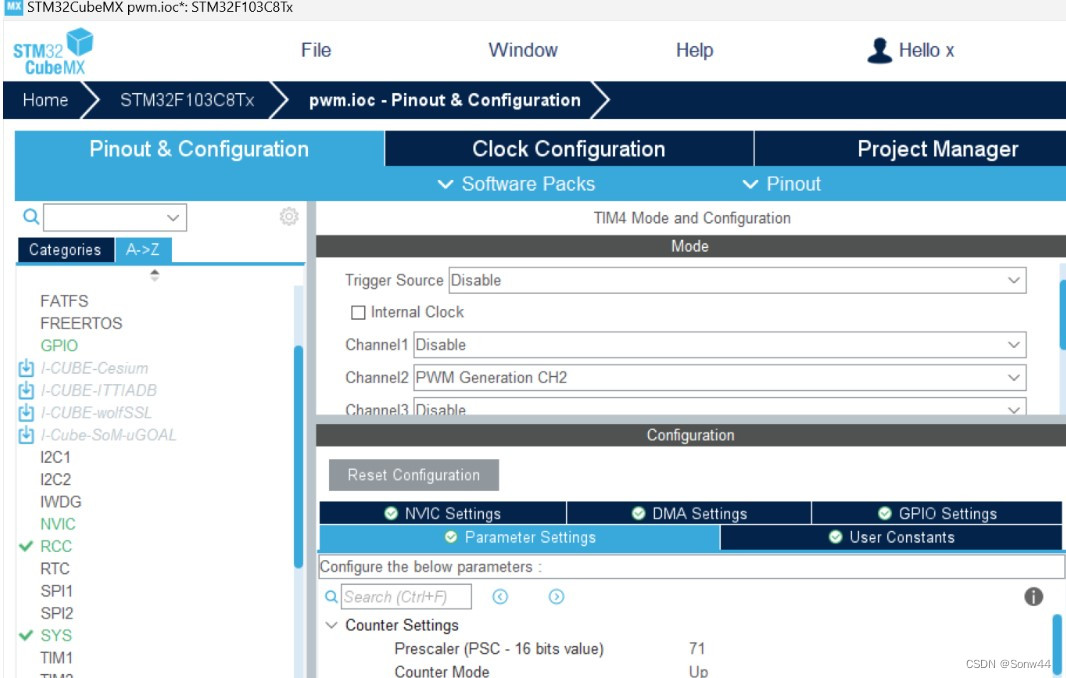Switch to Clock Configuration tab

tap(569, 148)
